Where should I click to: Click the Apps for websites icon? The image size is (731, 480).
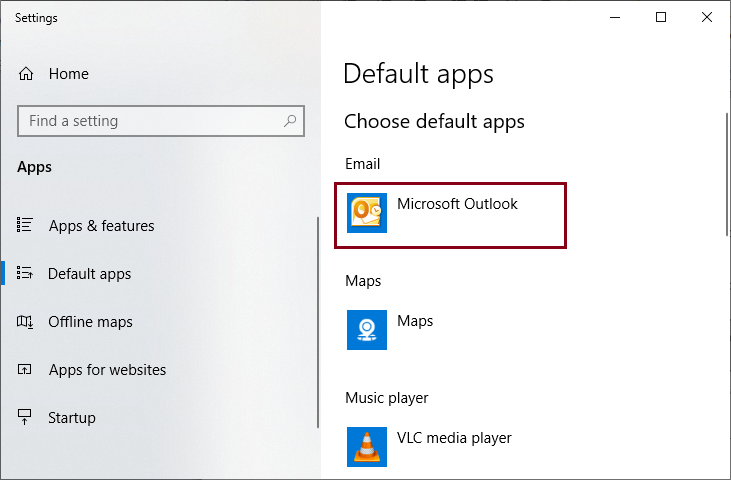click(x=25, y=370)
